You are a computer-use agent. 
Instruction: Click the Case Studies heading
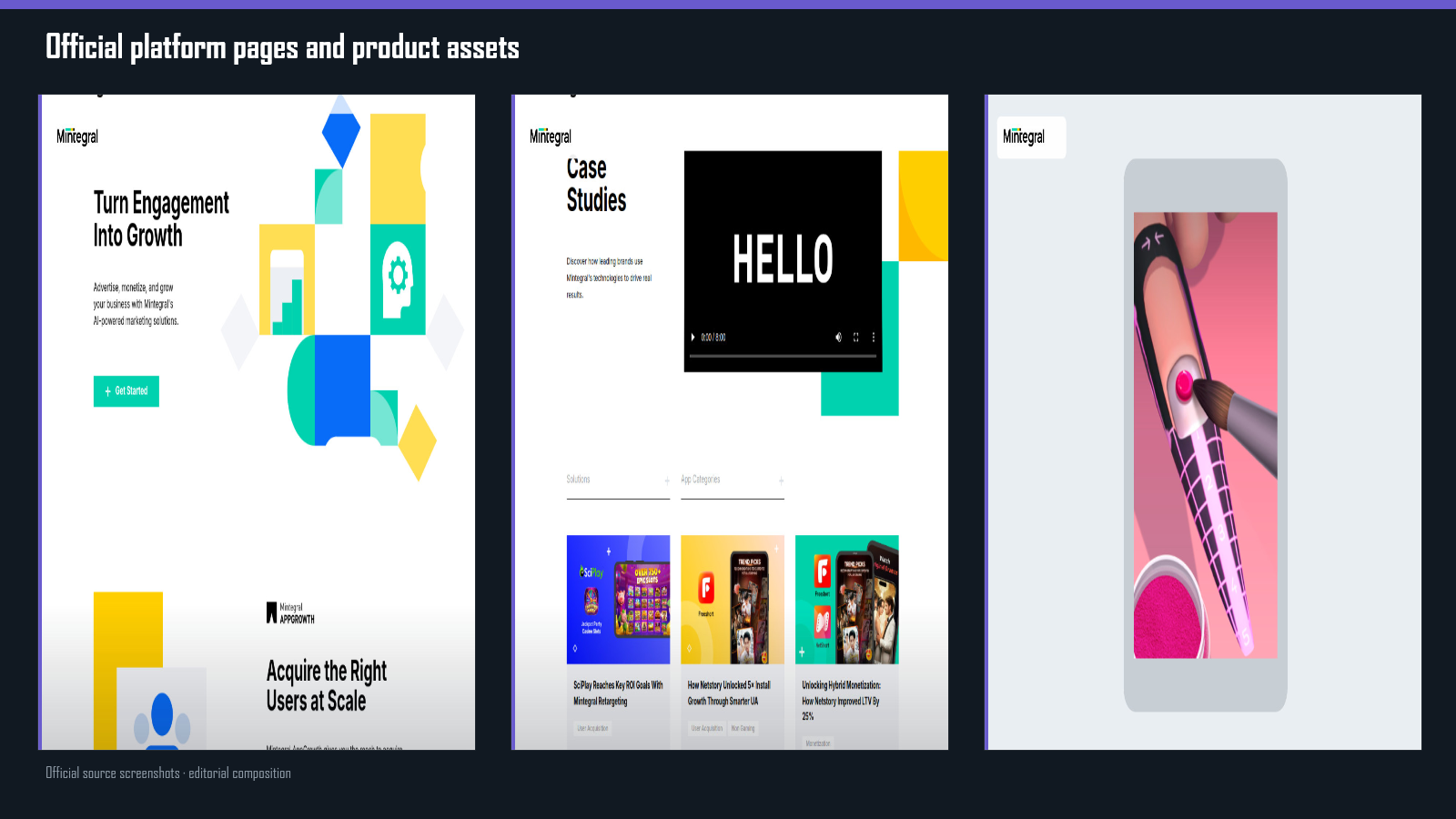596,185
